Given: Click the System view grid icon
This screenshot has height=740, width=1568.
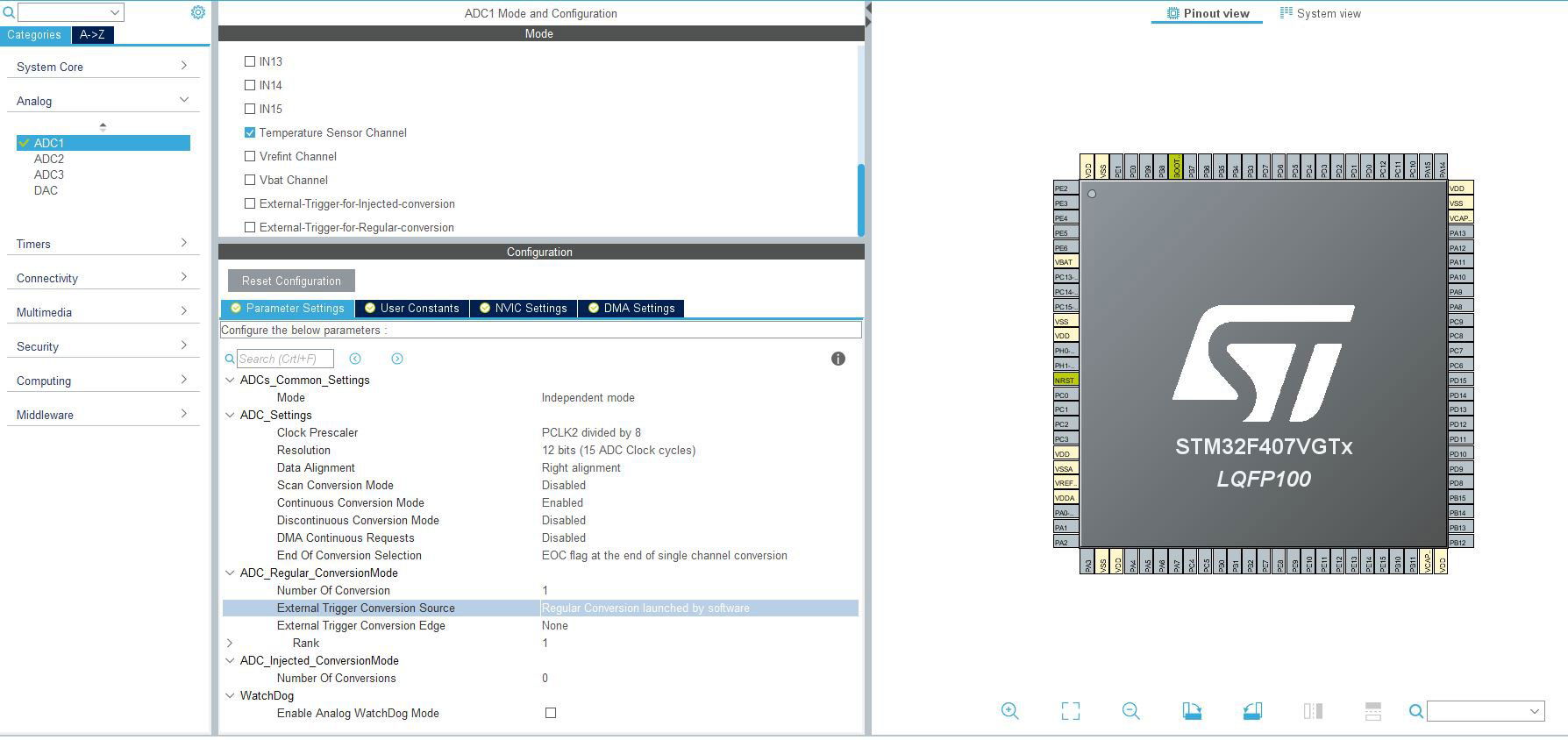Looking at the screenshot, I should pyautogui.click(x=1286, y=13).
